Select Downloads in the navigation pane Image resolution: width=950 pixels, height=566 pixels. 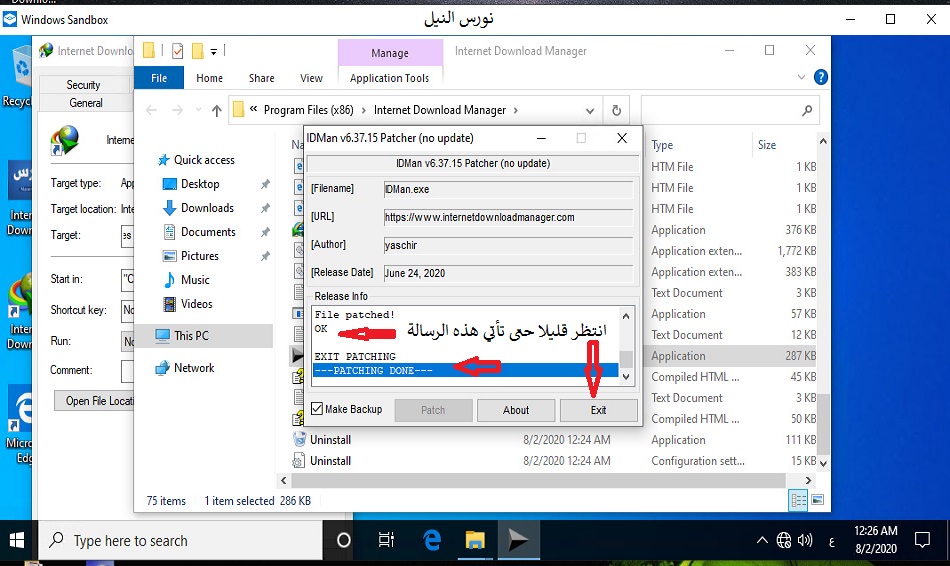[x=207, y=208]
